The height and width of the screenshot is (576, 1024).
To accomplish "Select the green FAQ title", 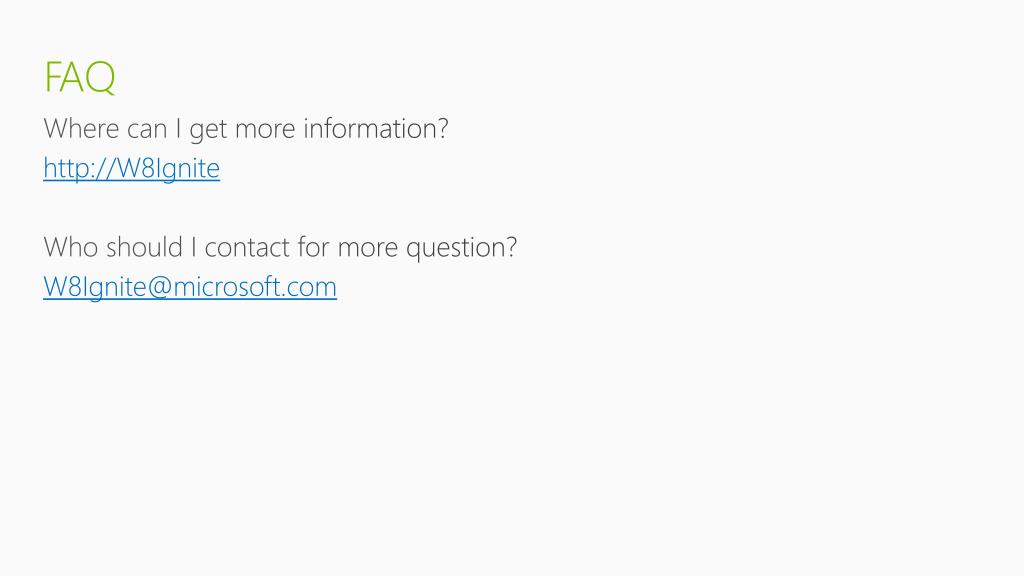I will coord(80,78).
